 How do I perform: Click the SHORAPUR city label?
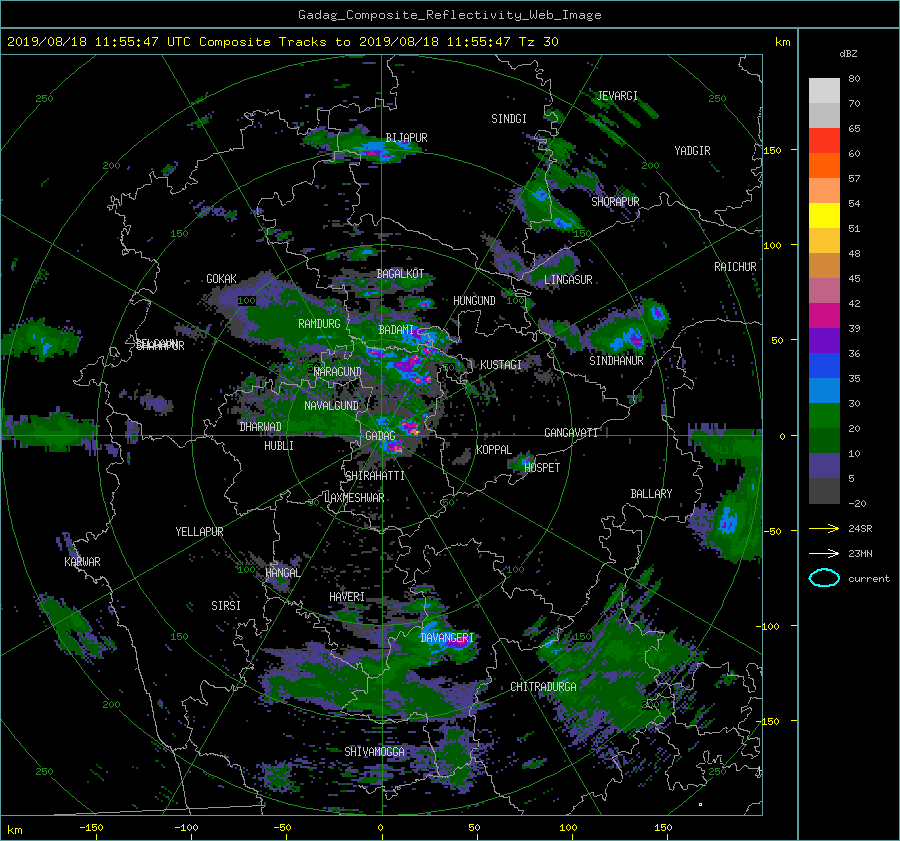coord(615,202)
